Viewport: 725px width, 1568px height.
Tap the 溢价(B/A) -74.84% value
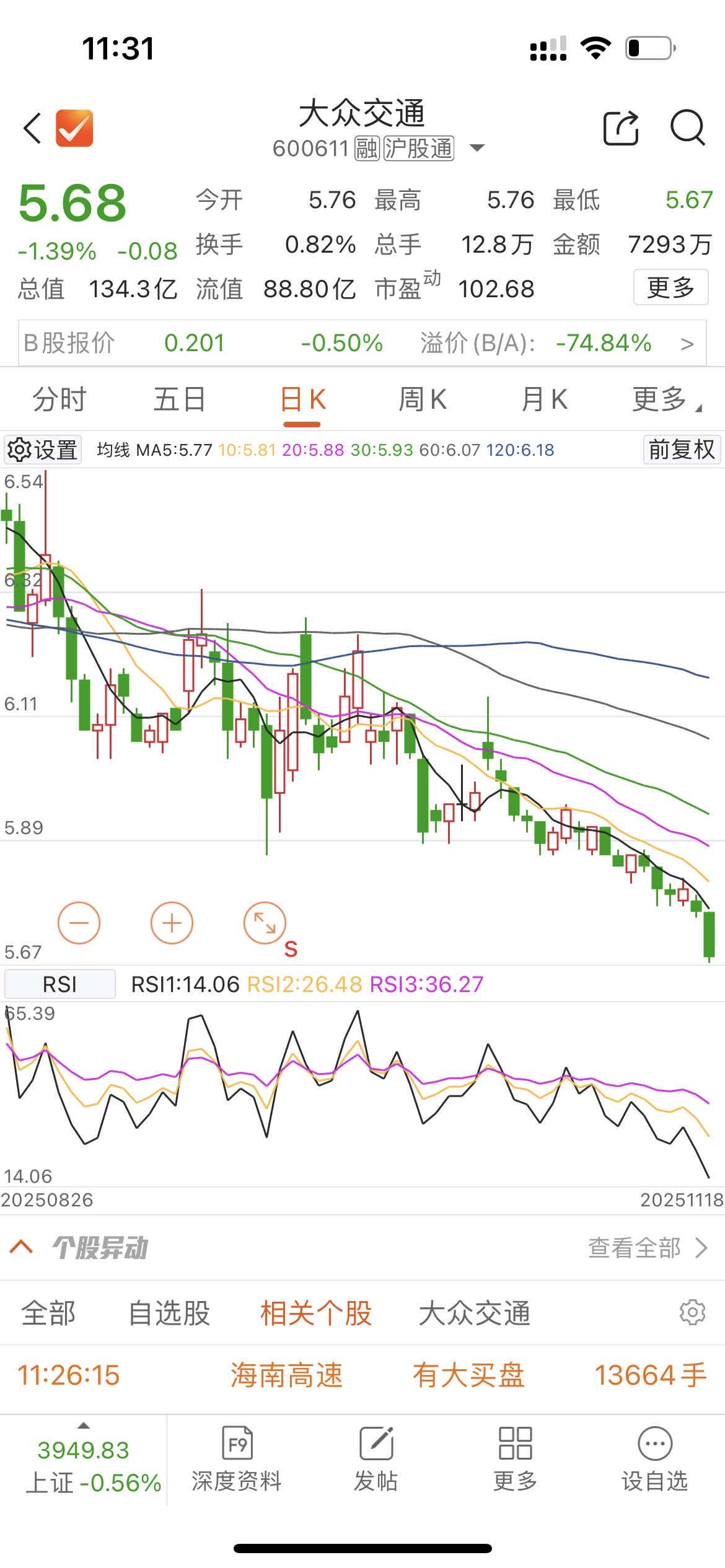(604, 343)
